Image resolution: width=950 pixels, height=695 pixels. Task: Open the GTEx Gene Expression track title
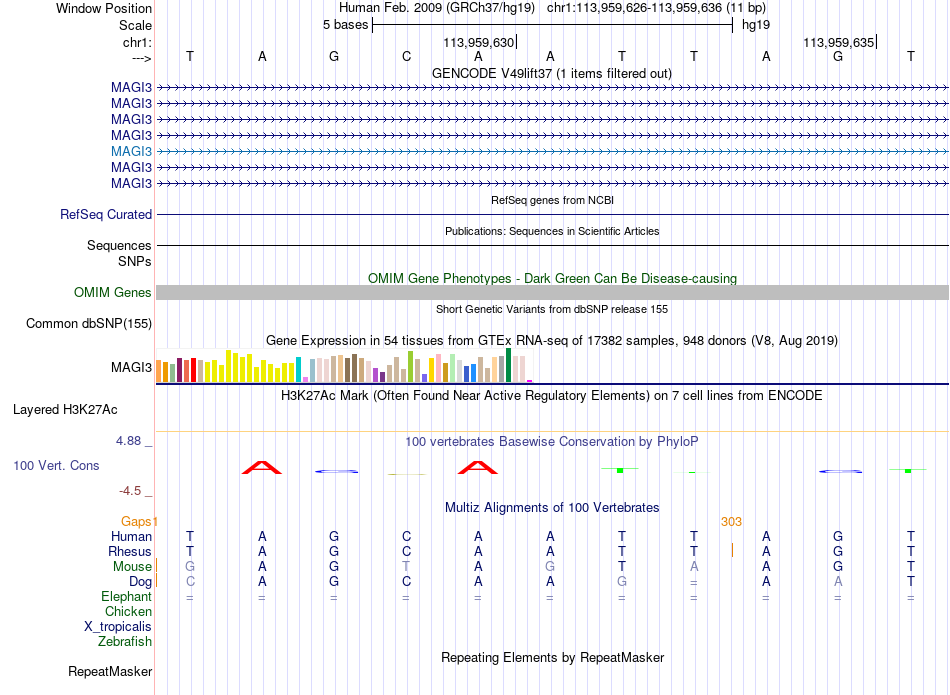552,341
